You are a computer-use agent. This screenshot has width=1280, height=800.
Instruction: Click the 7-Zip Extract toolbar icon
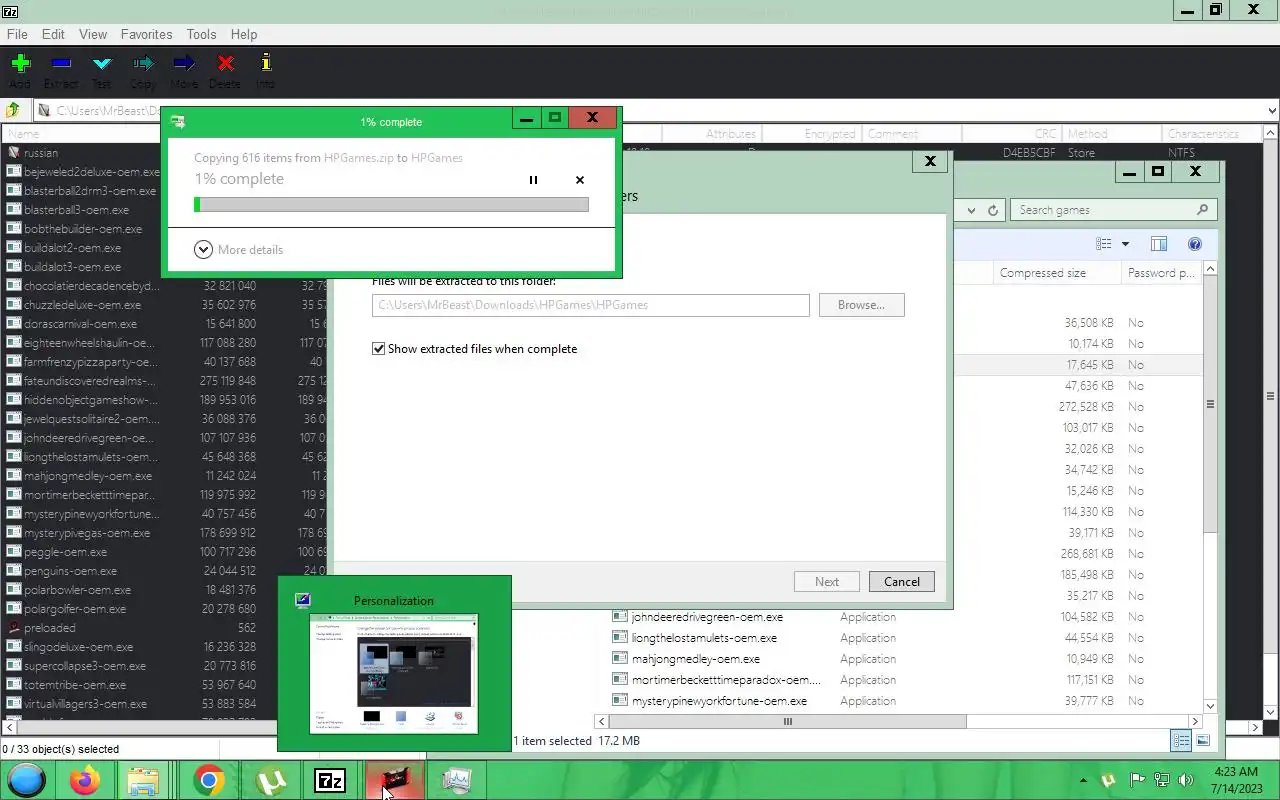(61, 64)
